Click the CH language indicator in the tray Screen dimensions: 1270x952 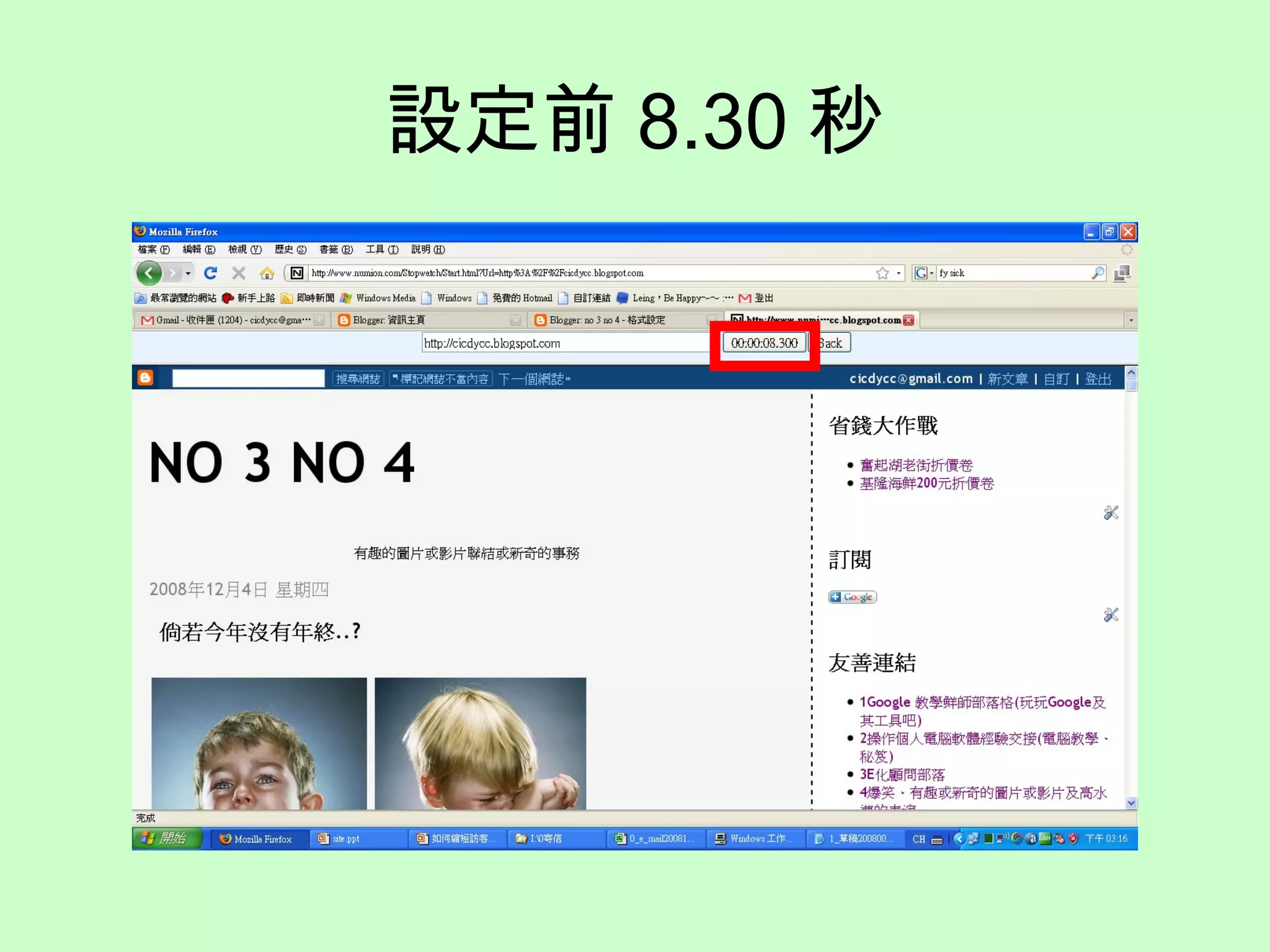point(918,839)
